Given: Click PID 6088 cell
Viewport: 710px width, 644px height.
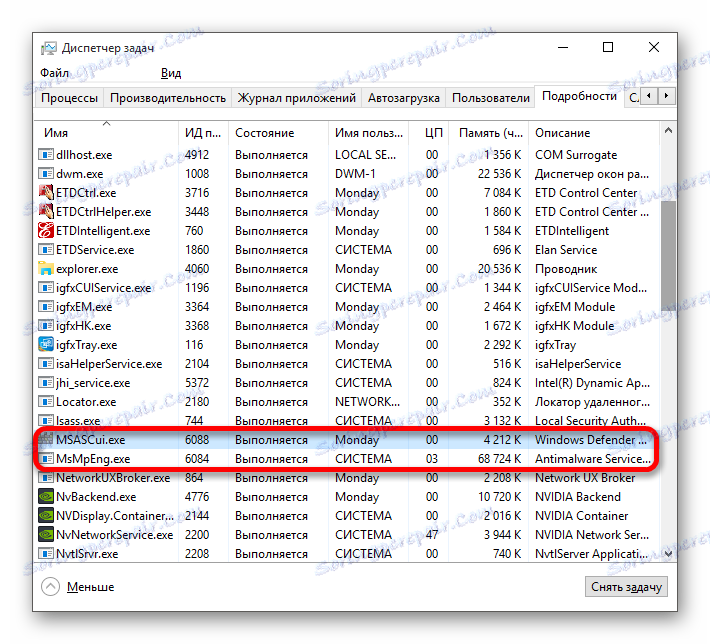Looking at the screenshot, I should click(197, 440).
